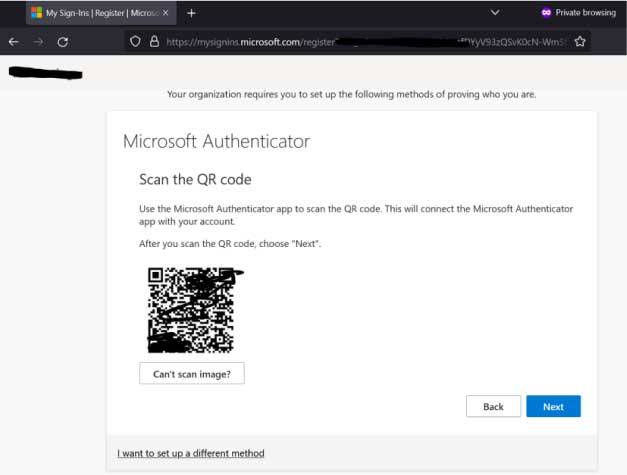Go back with the Back button

(x=493, y=406)
